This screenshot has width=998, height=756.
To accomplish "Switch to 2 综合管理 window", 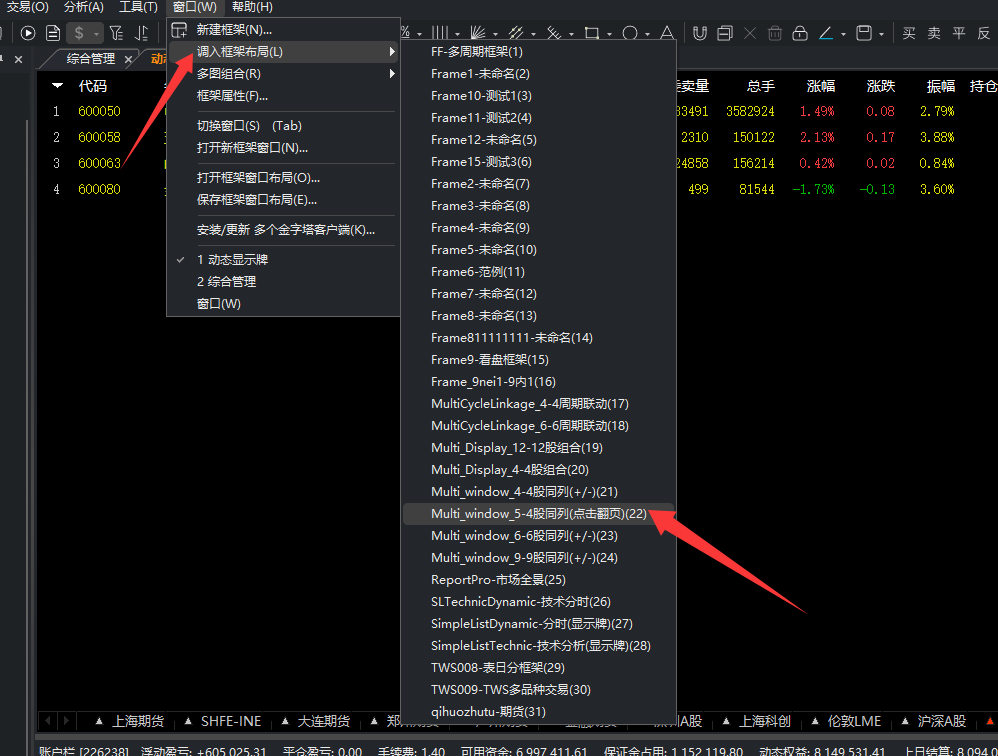I will (x=226, y=282).
